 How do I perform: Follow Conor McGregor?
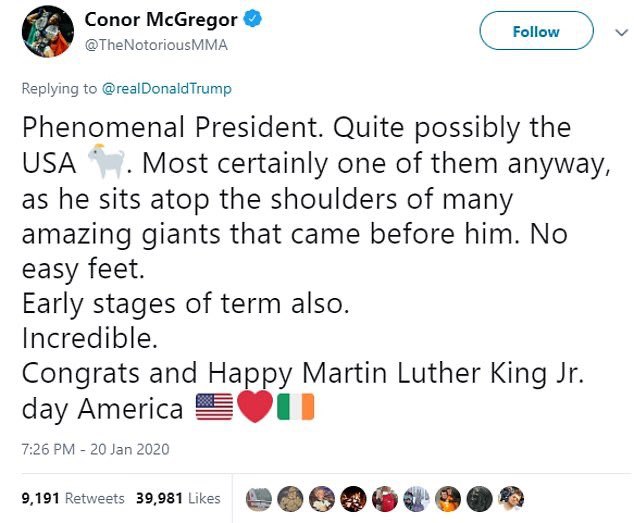click(535, 32)
